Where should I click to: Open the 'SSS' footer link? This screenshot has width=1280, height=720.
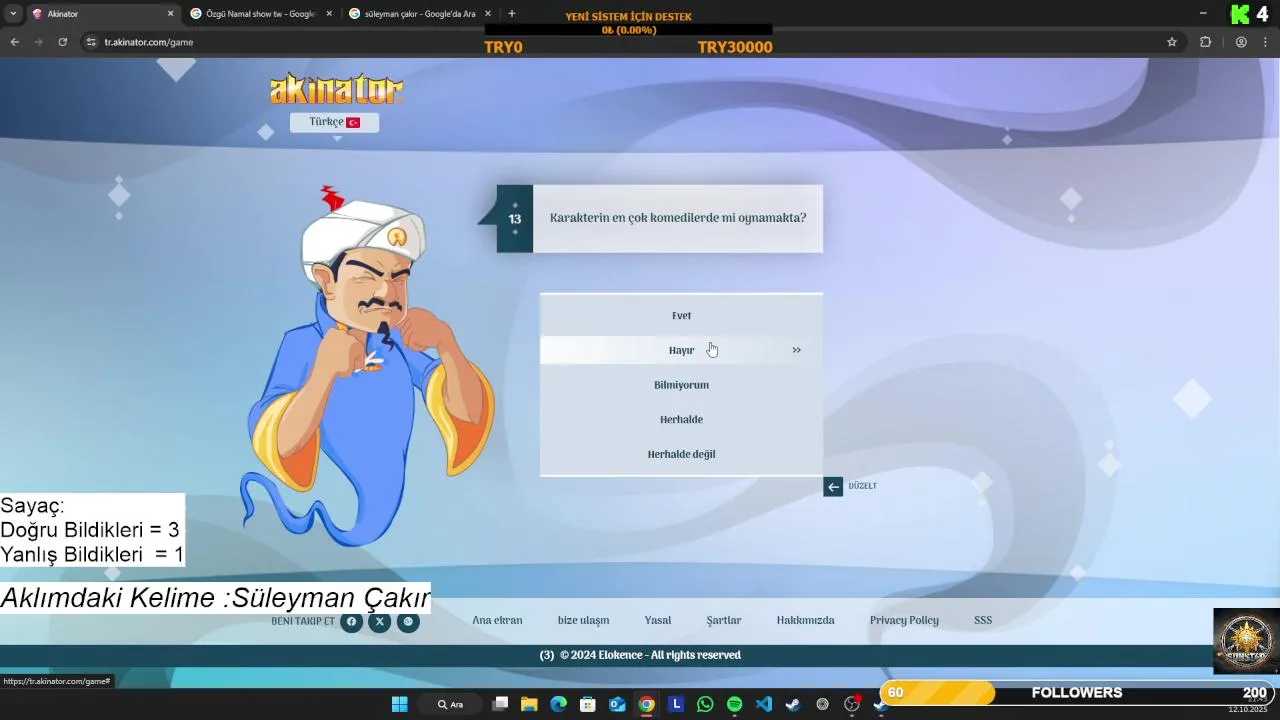point(983,620)
